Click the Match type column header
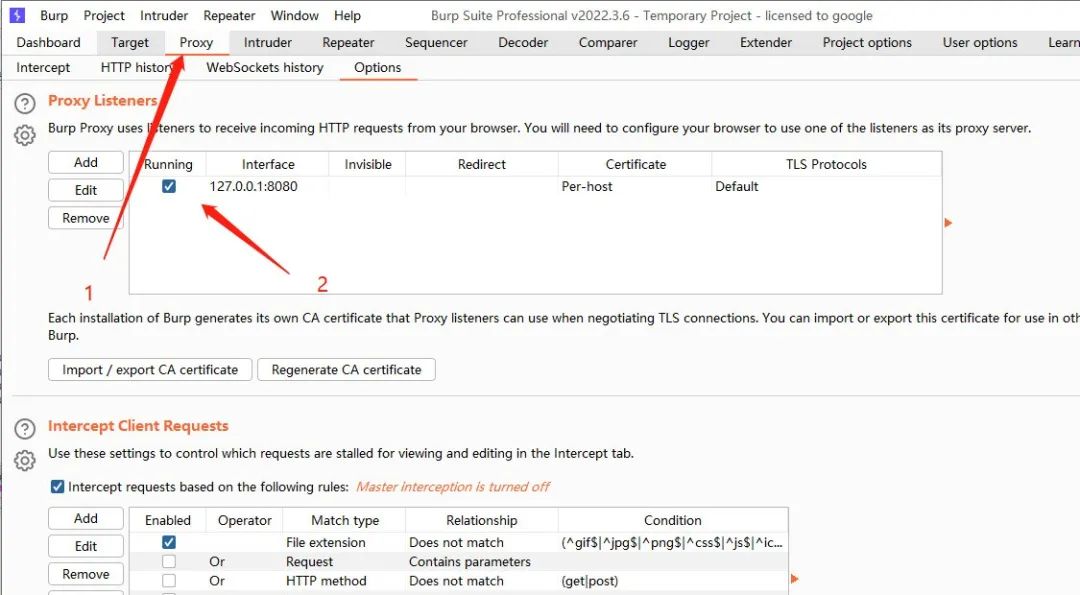This screenshot has width=1080, height=595. click(345, 521)
